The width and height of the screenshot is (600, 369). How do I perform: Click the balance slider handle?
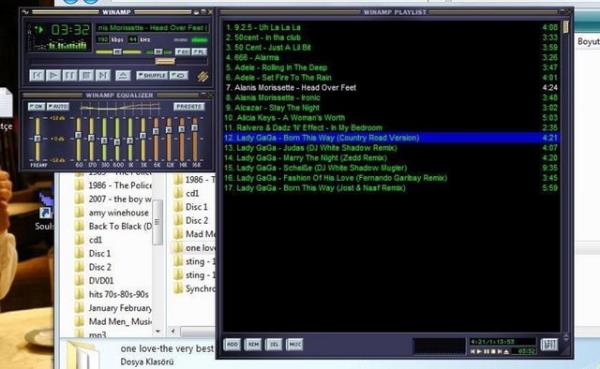tap(158, 52)
